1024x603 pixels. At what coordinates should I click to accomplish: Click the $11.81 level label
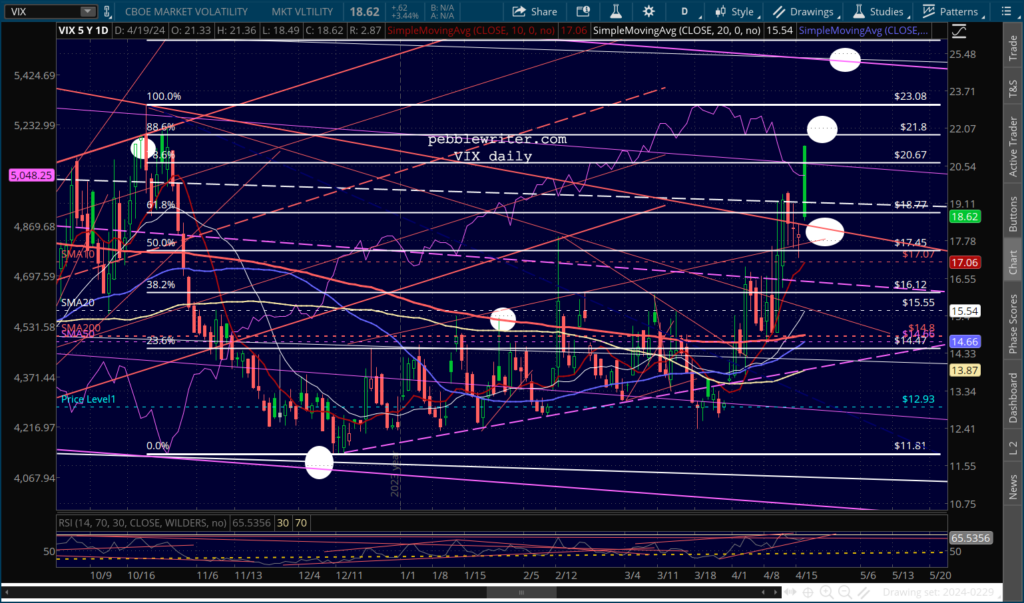910,446
